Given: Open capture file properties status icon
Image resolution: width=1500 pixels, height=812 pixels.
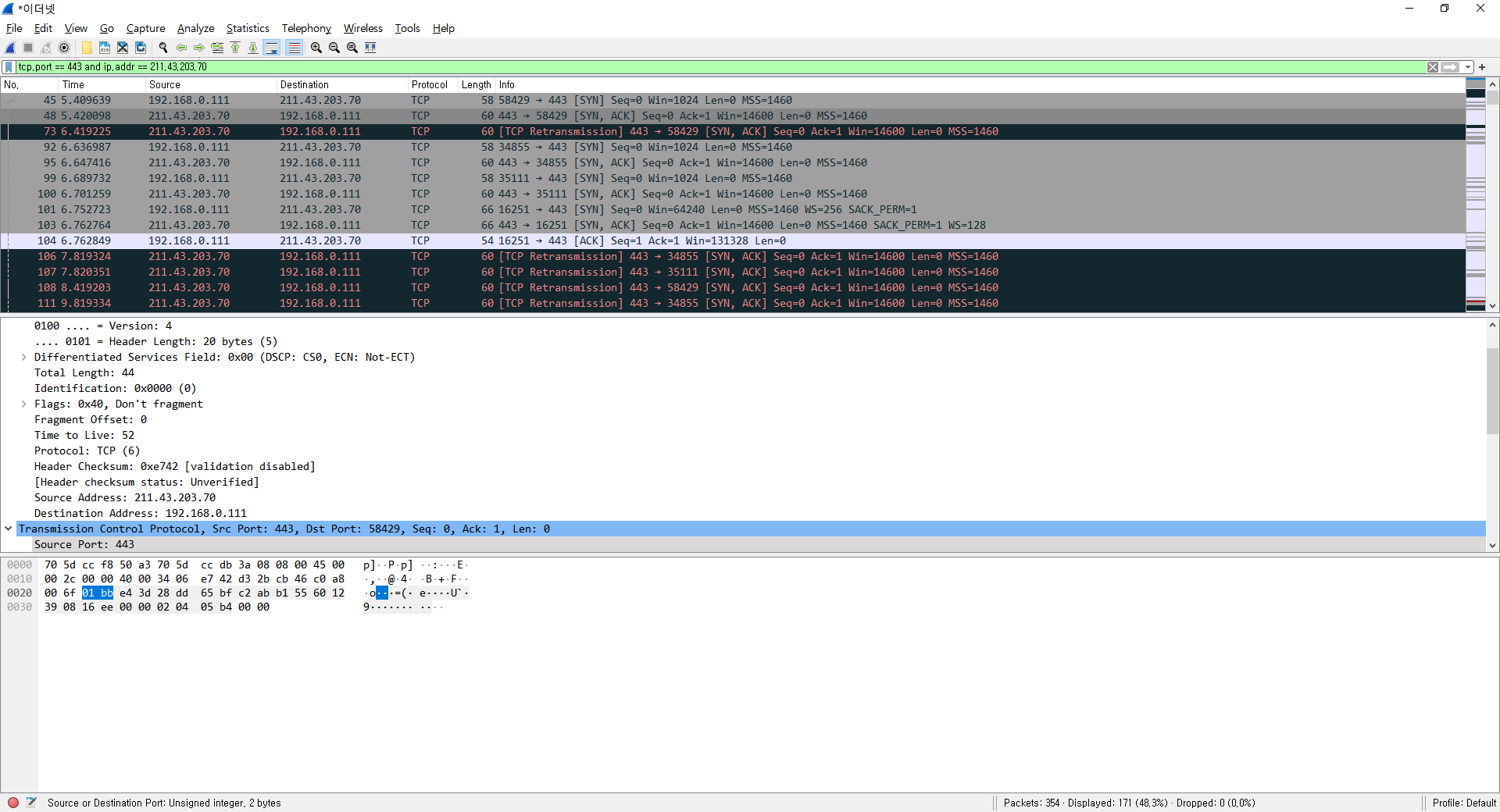Looking at the screenshot, I should click(x=31, y=803).
